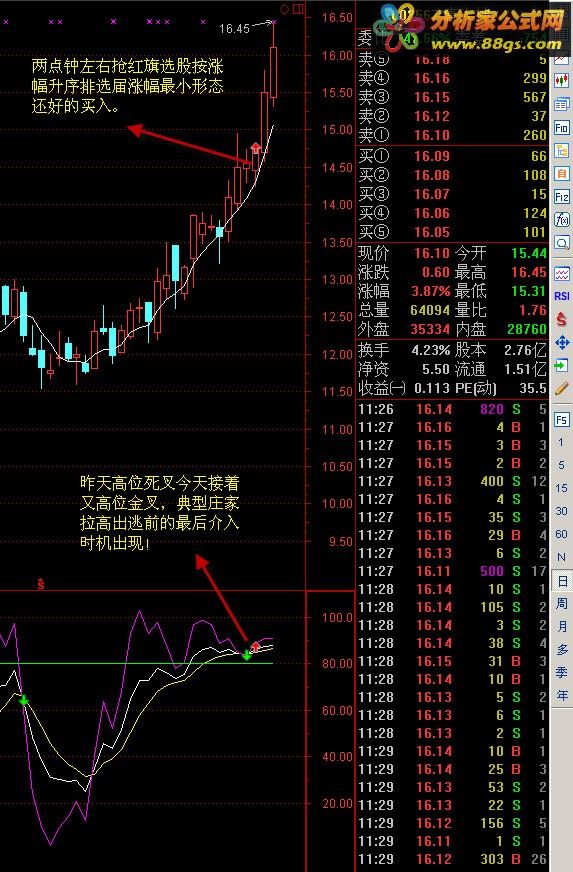Click the 总量 value 64094
This screenshot has height=872, width=573.
tap(429, 310)
